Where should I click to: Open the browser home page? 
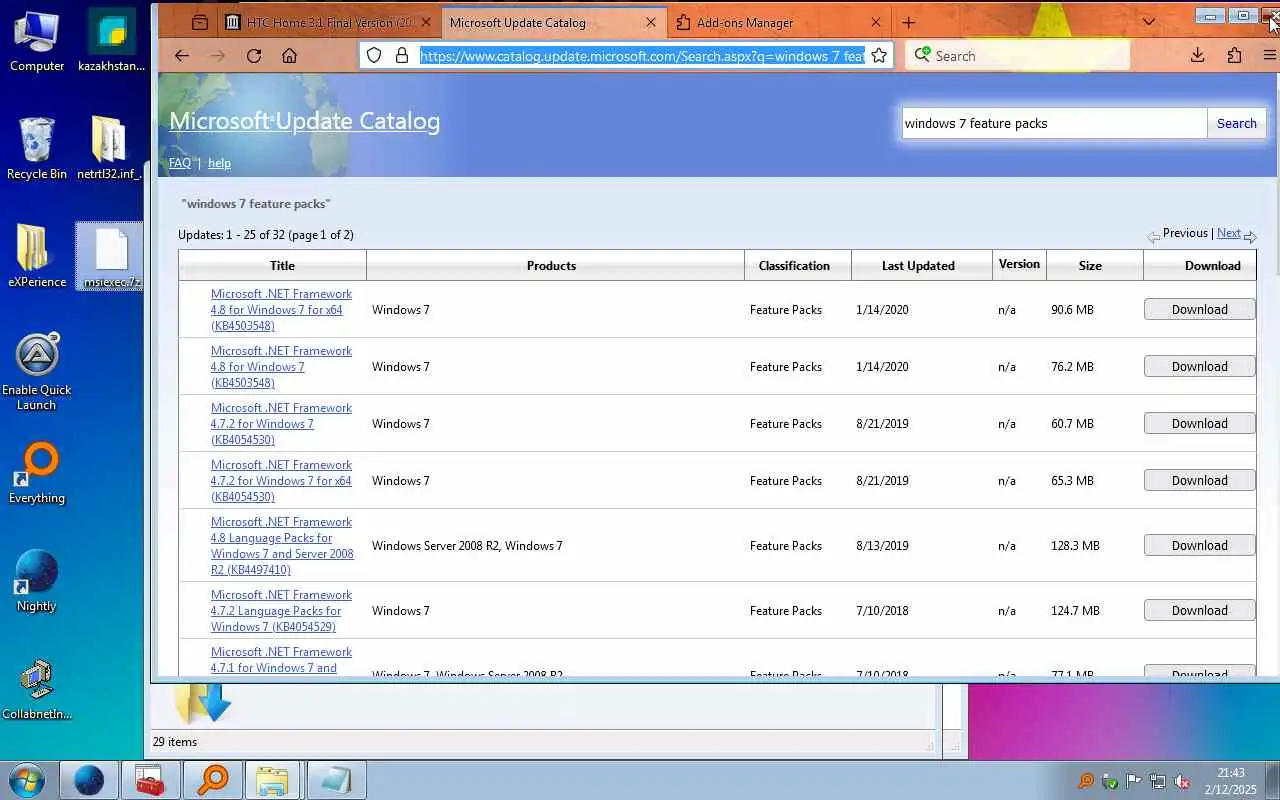click(289, 56)
